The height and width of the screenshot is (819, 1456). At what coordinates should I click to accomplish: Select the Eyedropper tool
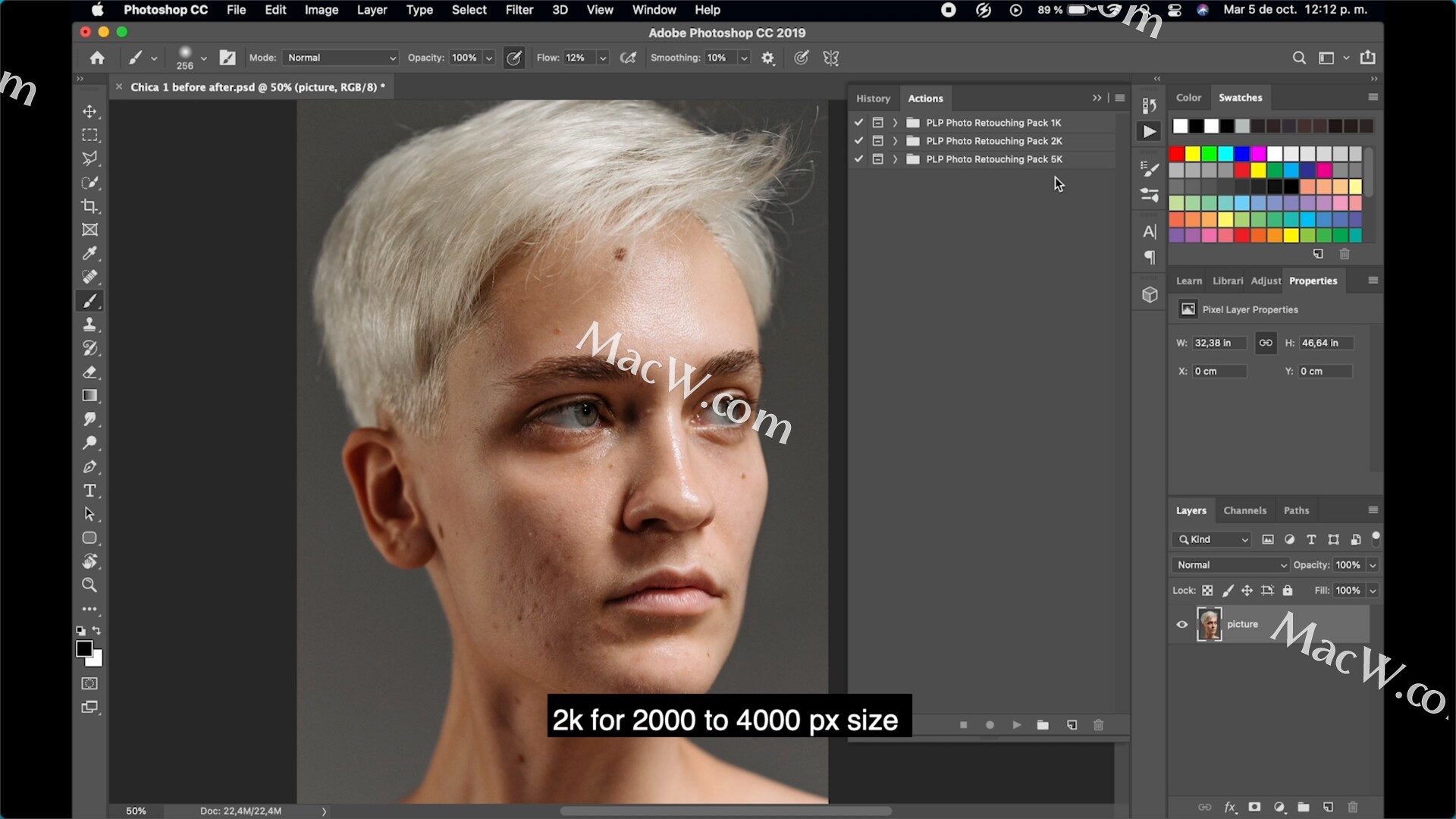tap(89, 253)
